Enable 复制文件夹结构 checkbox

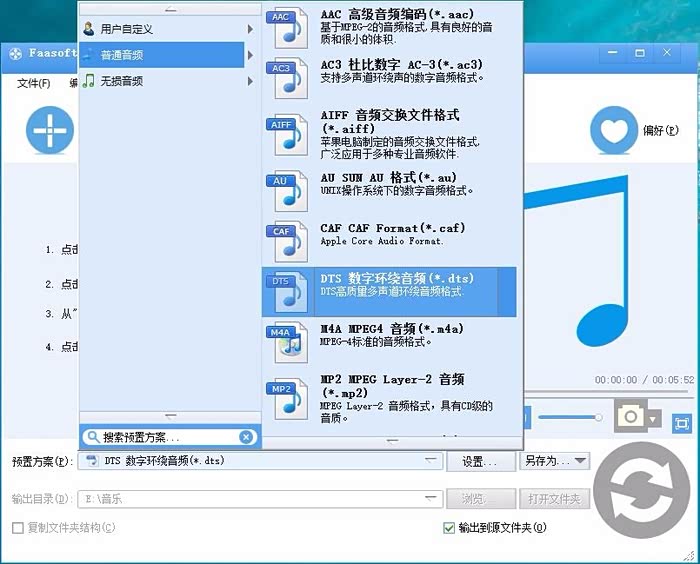(x=18, y=528)
